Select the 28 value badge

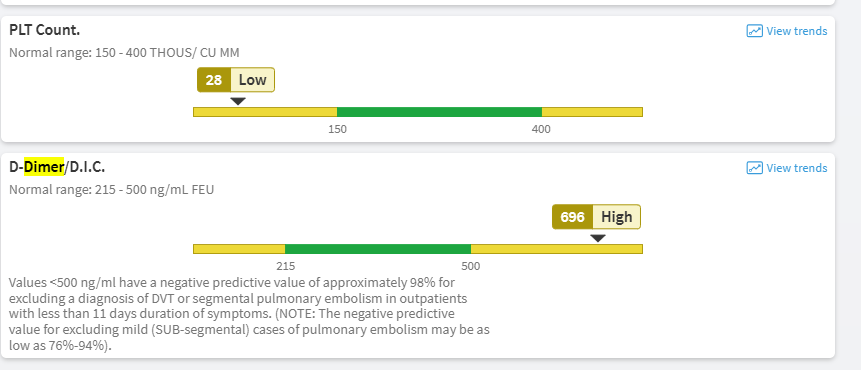point(214,80)
